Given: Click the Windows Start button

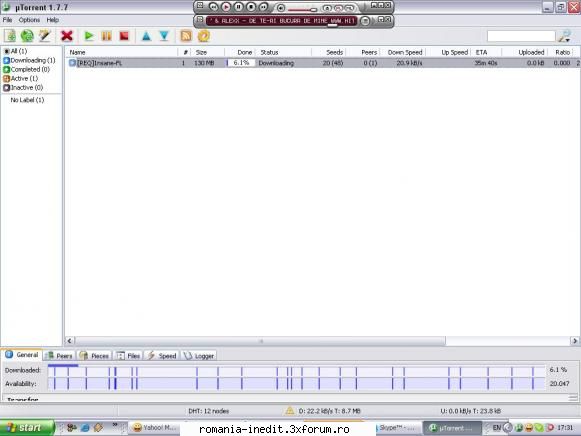Looking at the screenshot, I should (27, 428).
